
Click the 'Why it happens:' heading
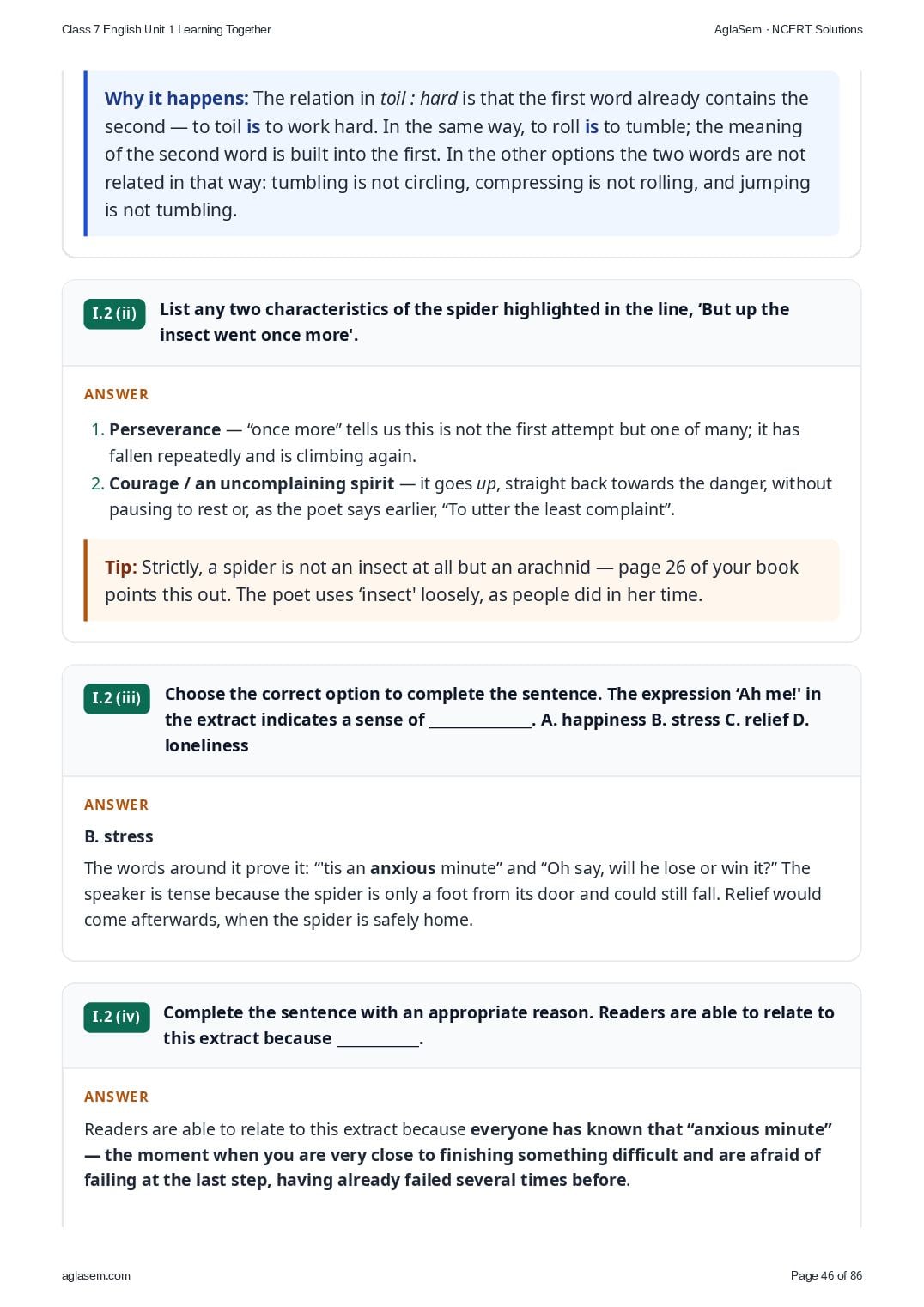click(176, 99)
